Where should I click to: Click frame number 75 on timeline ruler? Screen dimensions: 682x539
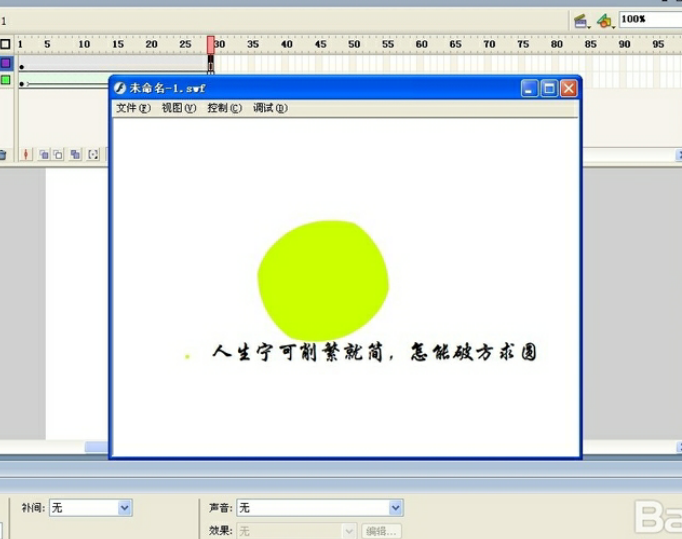click(523, 44)
